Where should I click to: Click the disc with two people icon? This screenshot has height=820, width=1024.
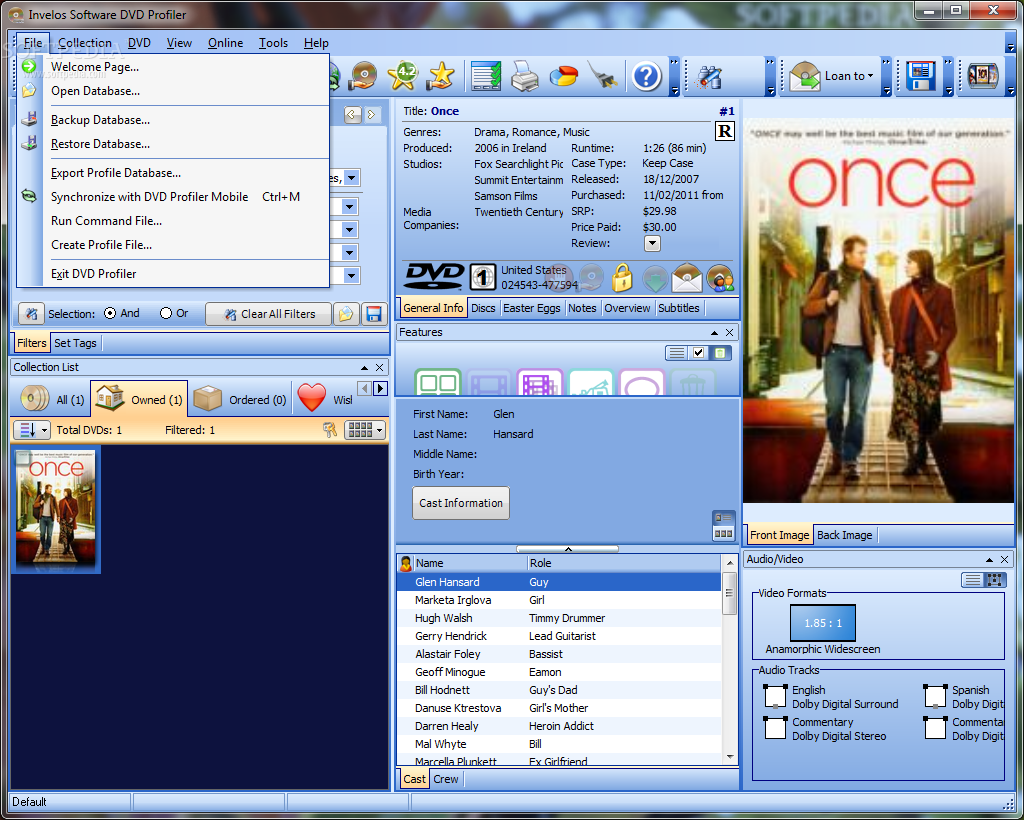pos(720,278)
